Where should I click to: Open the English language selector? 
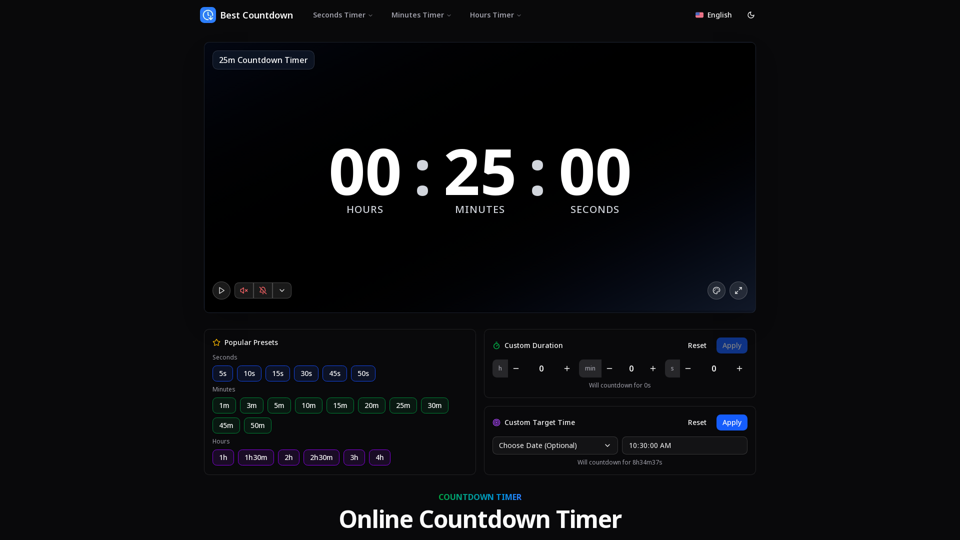click(x=713, y=15)
